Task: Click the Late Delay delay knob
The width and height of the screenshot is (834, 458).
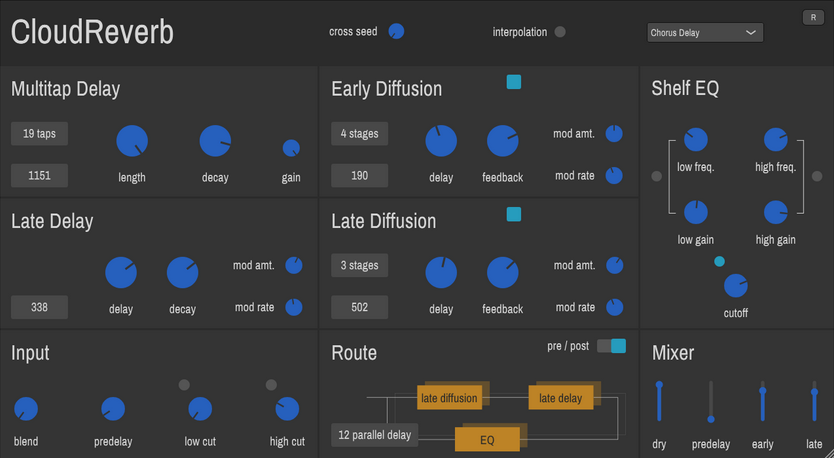Action: 121,273
